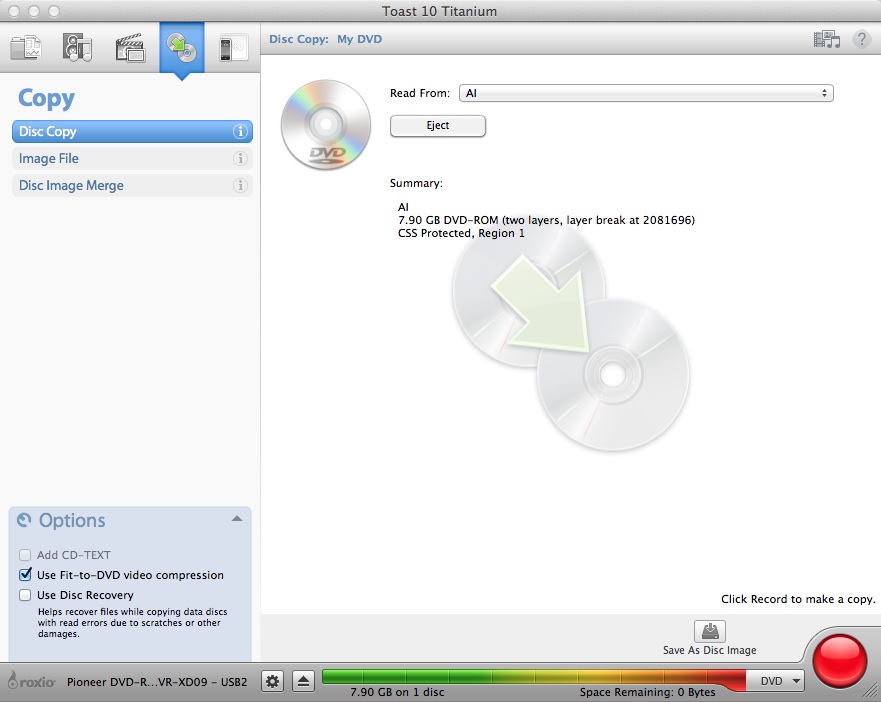
Task: Click the Disc Recovery help description
Action: (x=133, y=623)
